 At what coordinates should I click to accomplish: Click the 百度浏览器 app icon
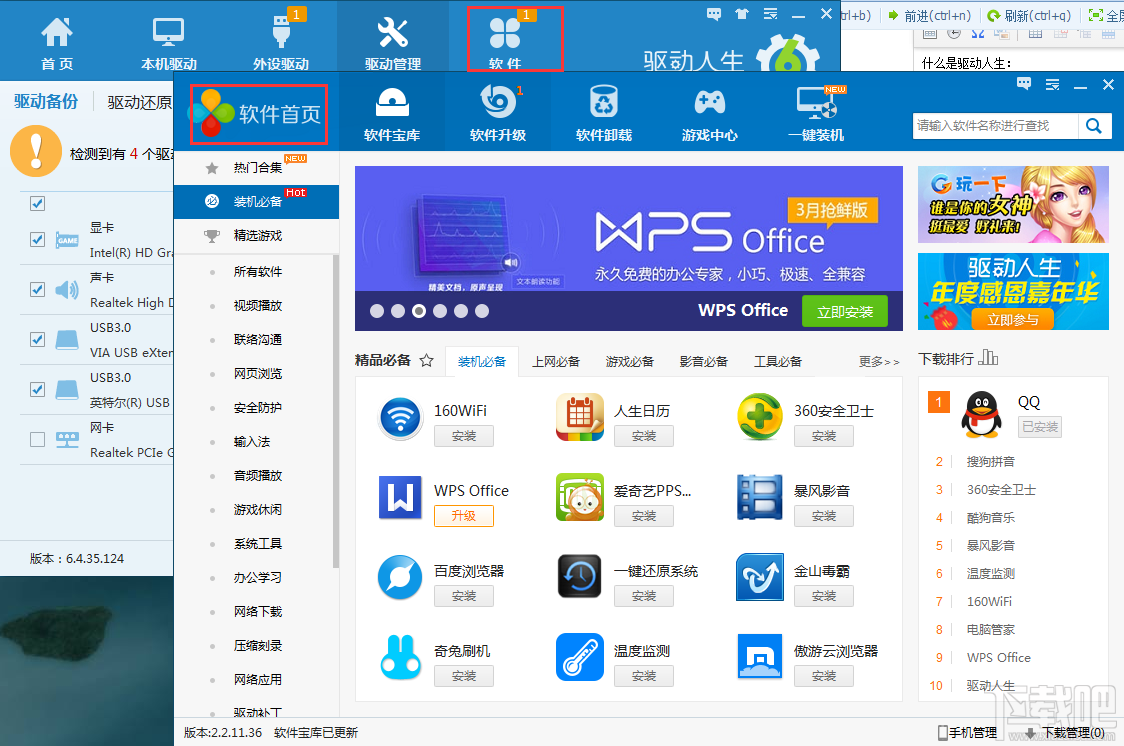pos(400,578)
